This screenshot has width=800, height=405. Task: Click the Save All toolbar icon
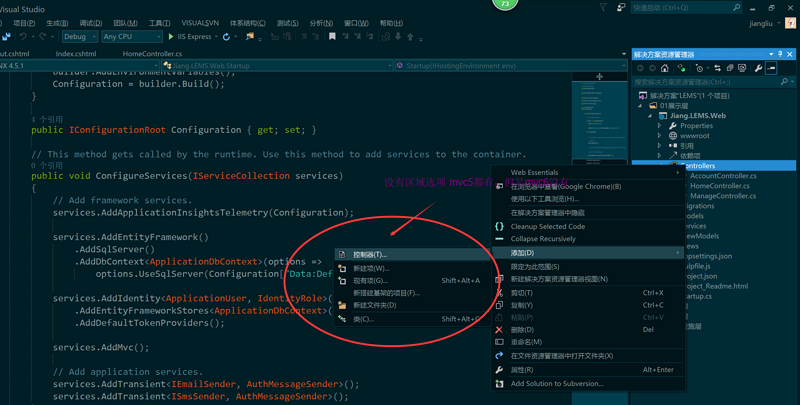pos(6,37)
